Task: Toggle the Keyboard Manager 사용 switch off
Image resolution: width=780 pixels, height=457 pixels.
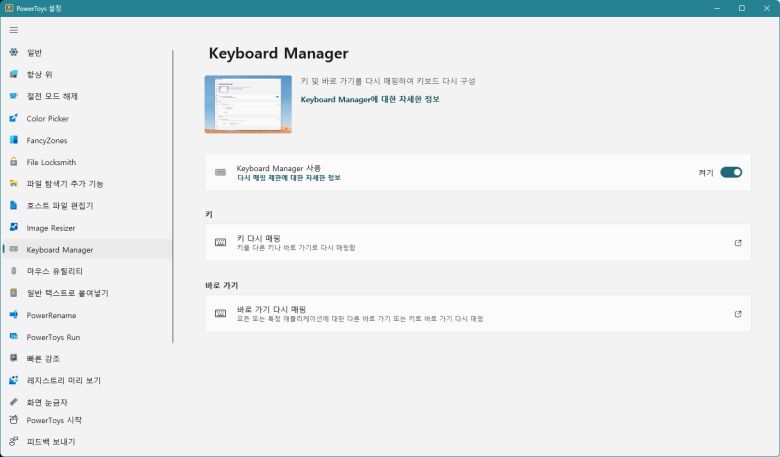Action: pos(730,172)
